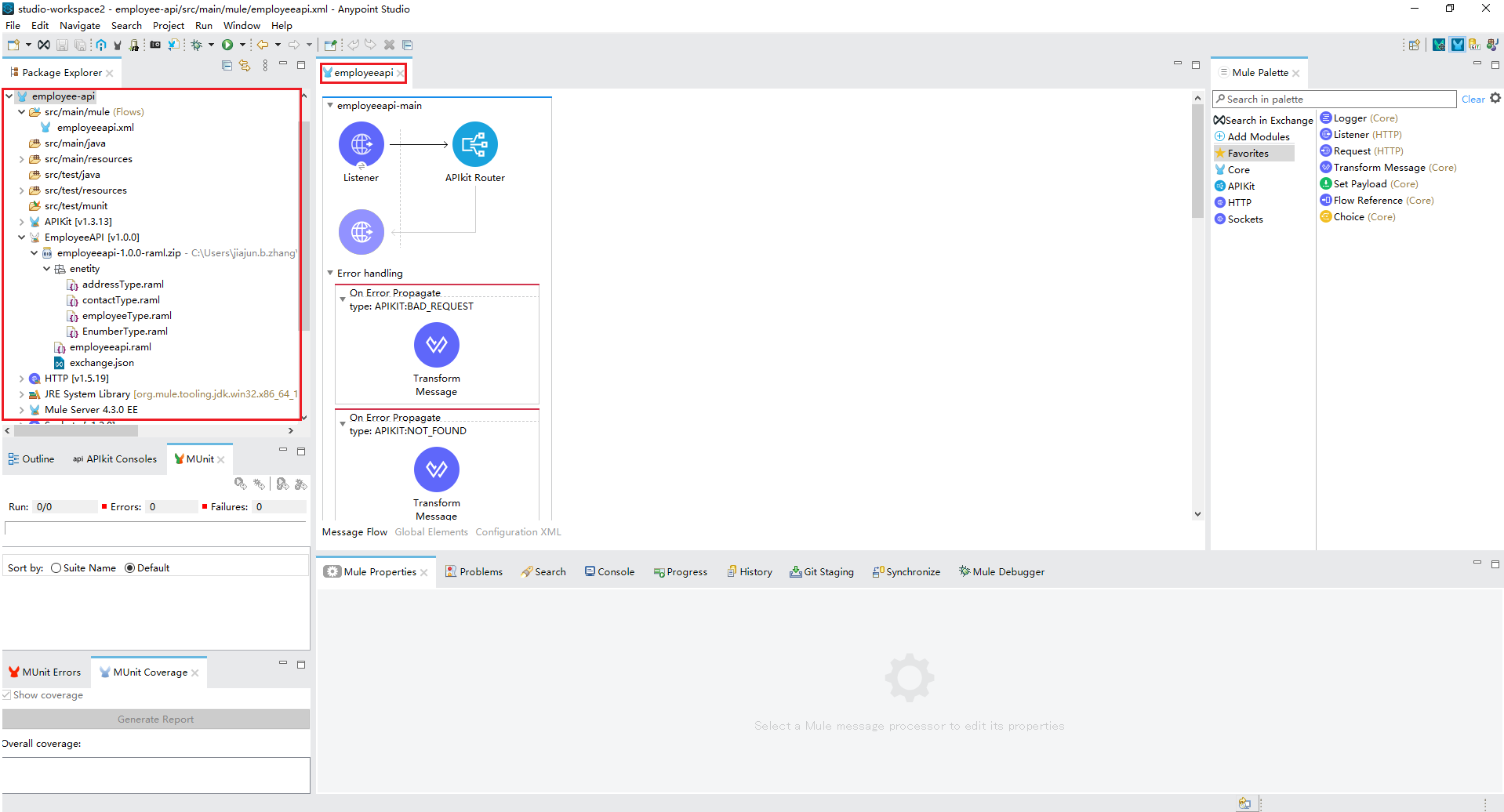1504x812 pixels.
Task: Click the Search in palette field
Action: coord(1334,100)
